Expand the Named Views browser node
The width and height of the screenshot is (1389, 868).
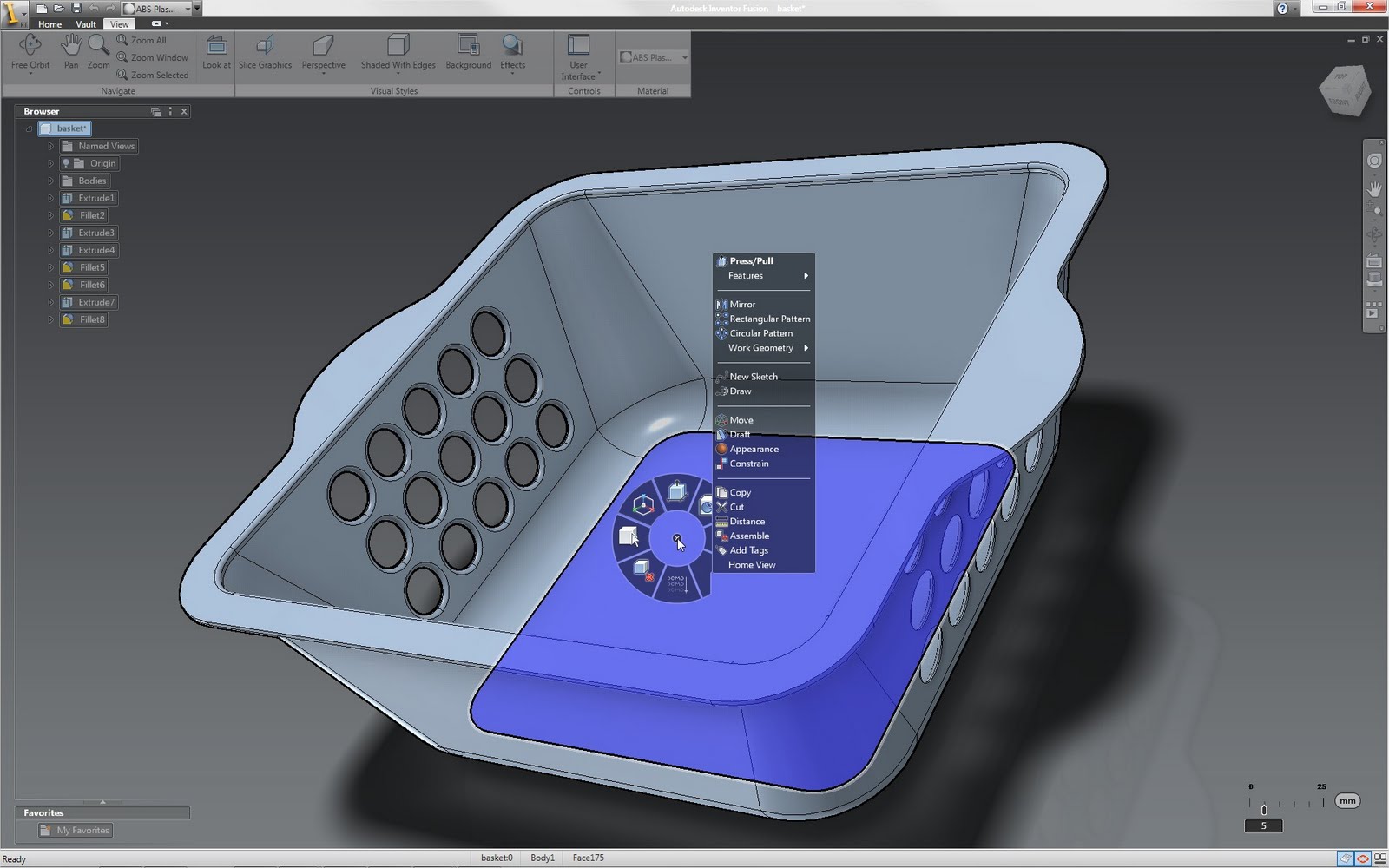(x=49, y=146)
